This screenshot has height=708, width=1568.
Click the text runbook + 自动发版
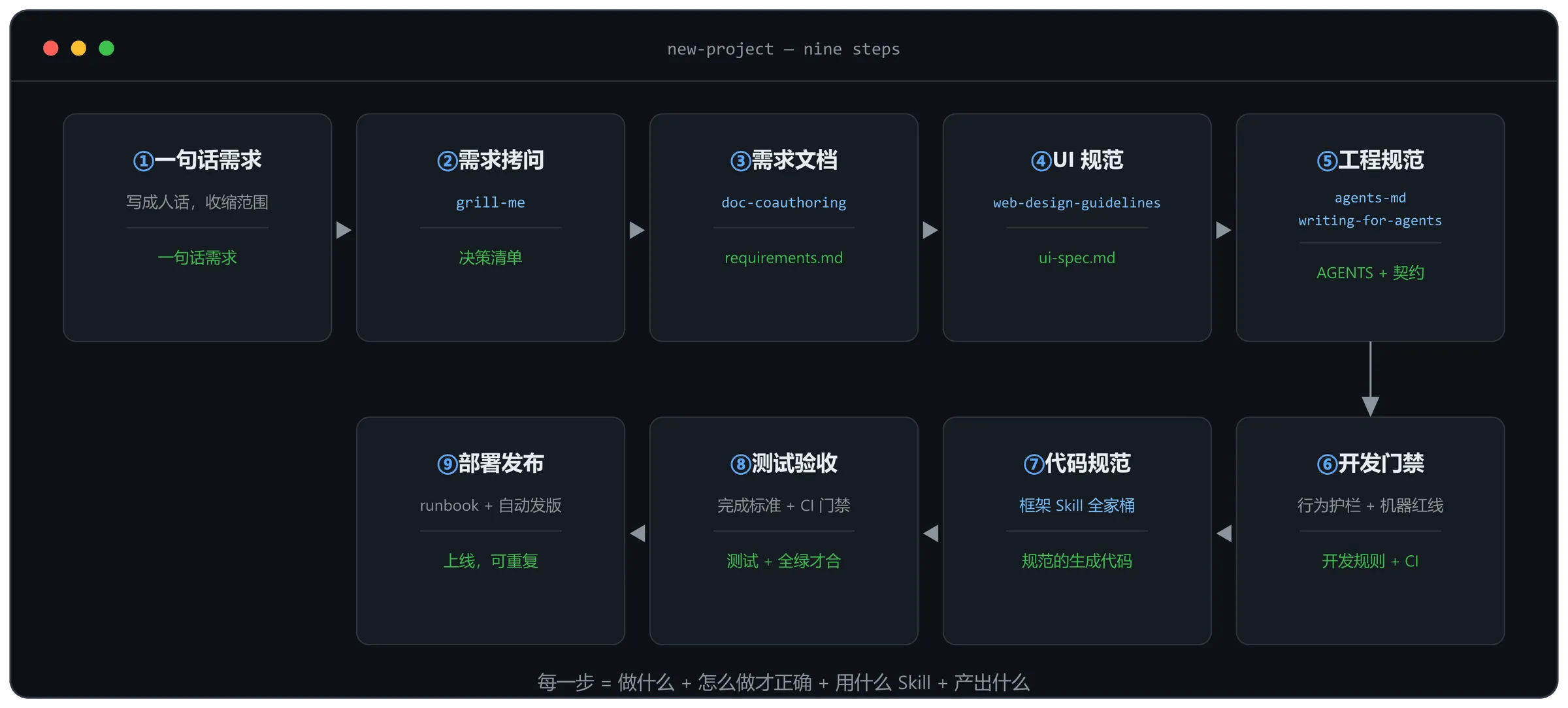click(x=491, y=506)
